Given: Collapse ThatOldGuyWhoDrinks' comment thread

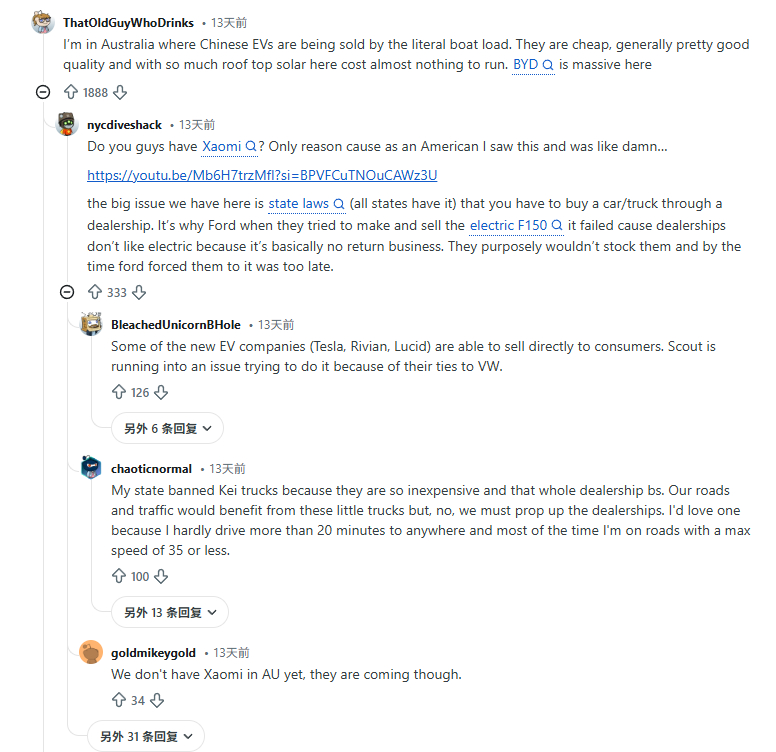Looking at the screenshot, I should (x=43, y=92).
